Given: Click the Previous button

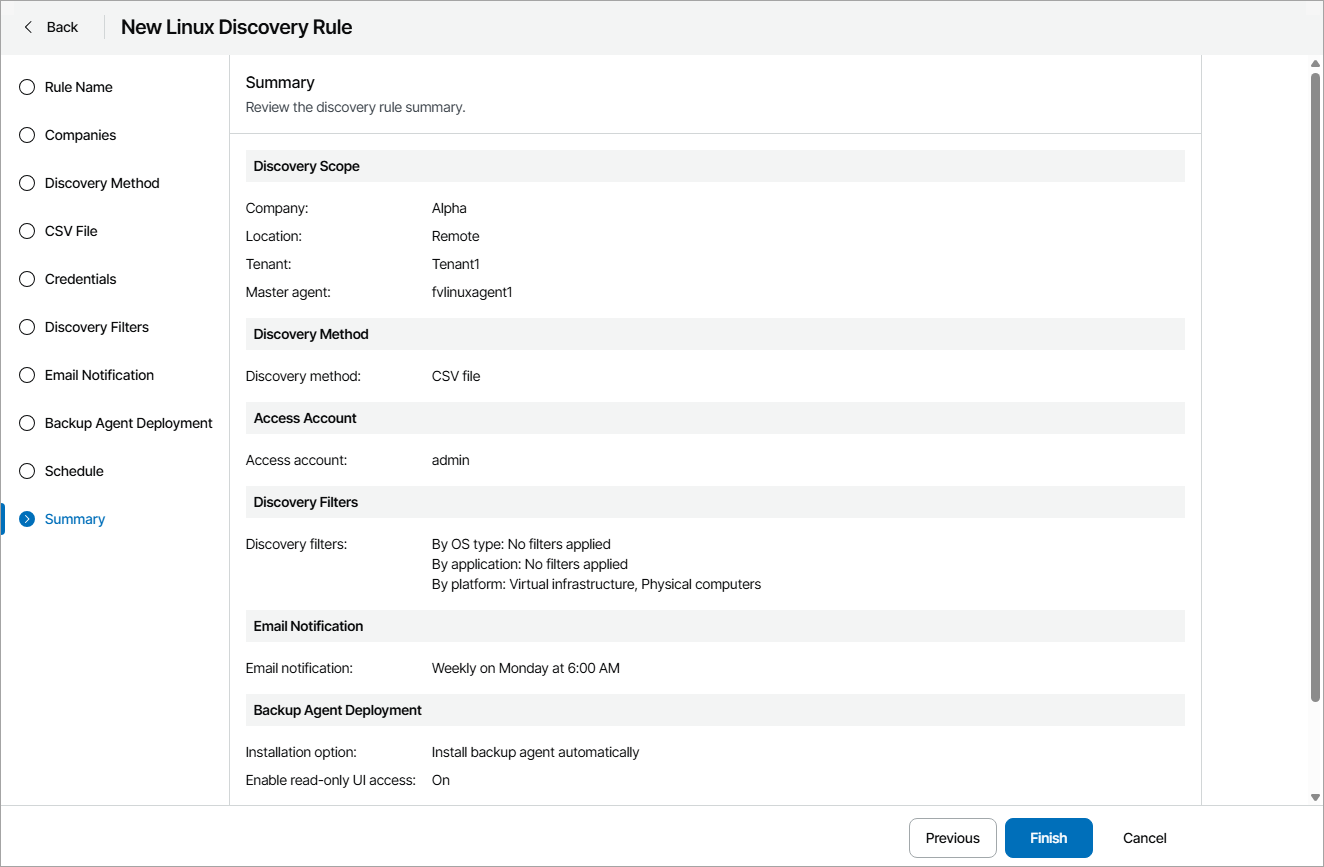Looking at the screenshot, I should (952, 838).
